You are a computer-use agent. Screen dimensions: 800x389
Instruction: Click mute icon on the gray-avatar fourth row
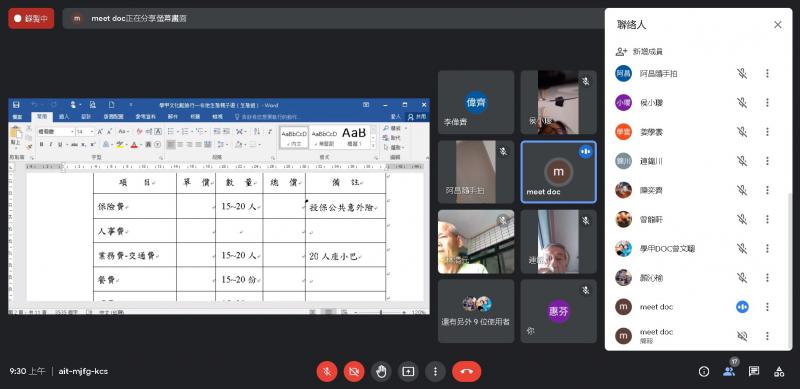coord(742,161)
